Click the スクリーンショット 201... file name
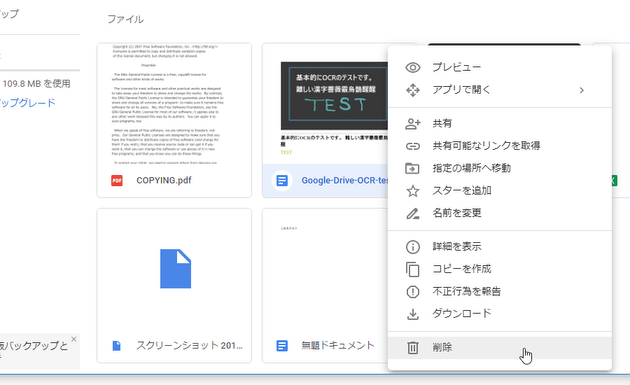This screenshot has height=385, width=630. point(189,346)
